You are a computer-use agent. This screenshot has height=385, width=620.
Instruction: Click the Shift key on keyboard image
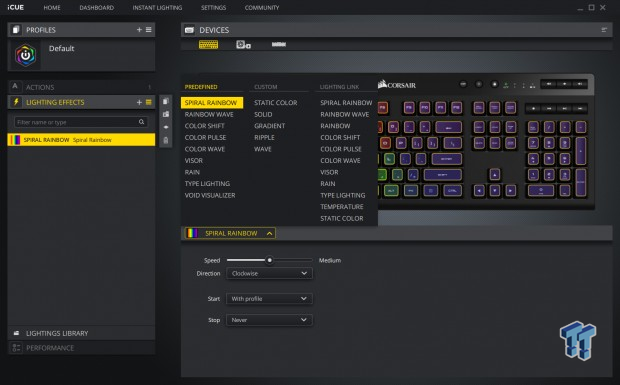tap(442, 174)
